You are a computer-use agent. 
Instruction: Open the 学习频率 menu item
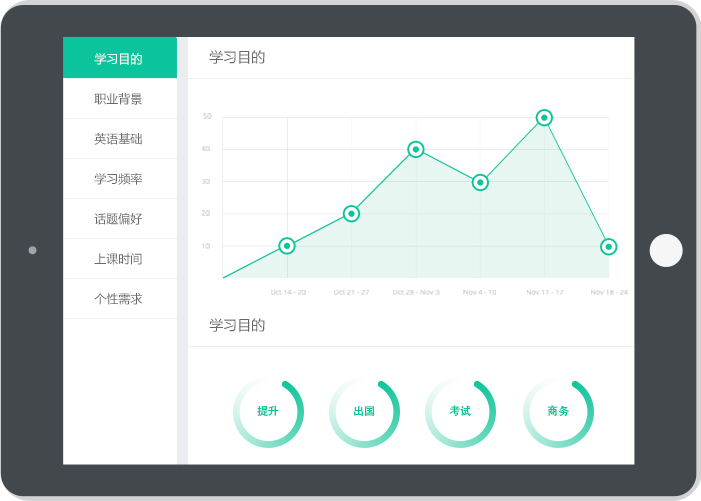(x=119, y=179)
